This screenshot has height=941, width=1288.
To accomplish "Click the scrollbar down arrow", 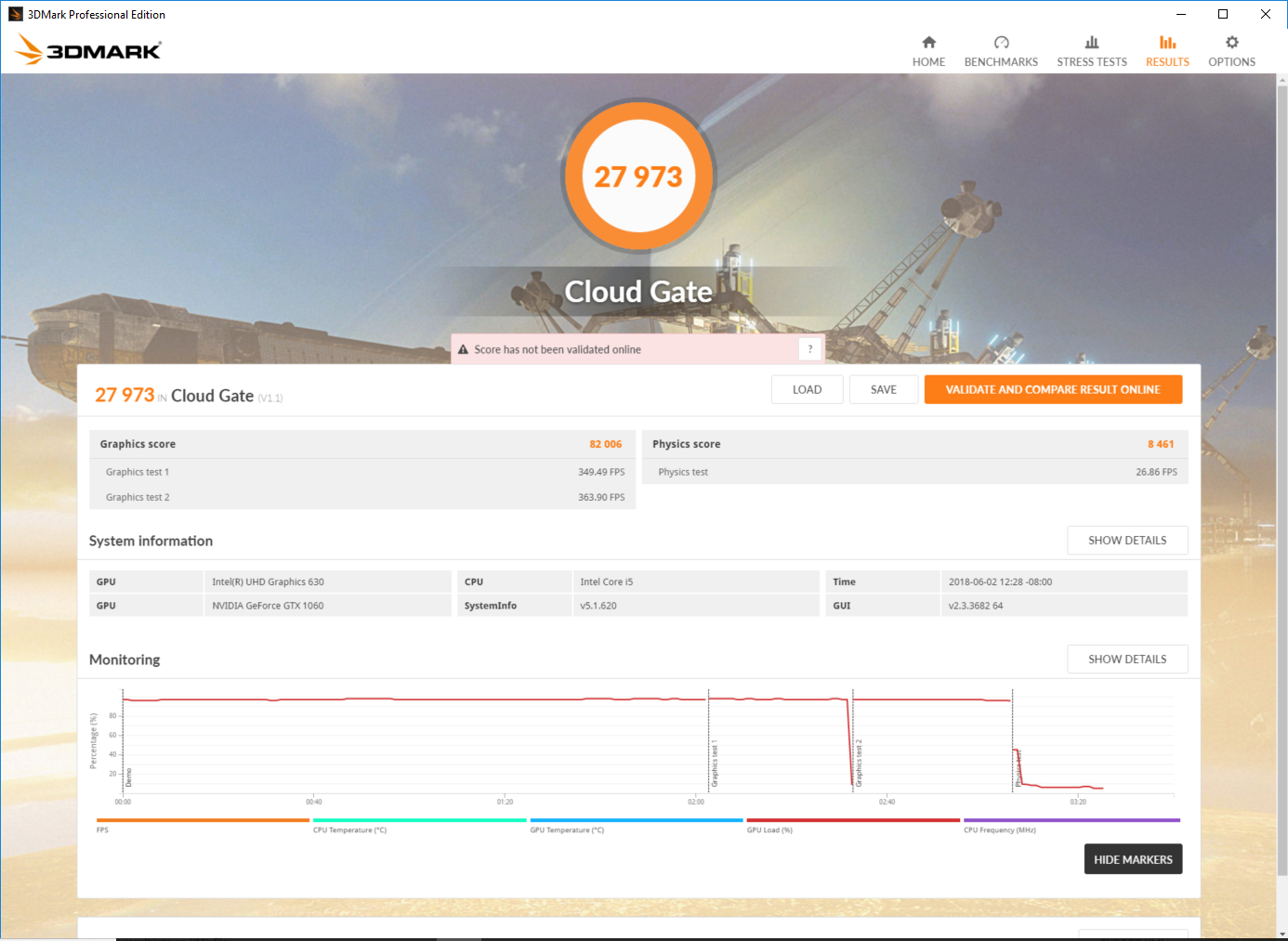I will pos(1281,934).
